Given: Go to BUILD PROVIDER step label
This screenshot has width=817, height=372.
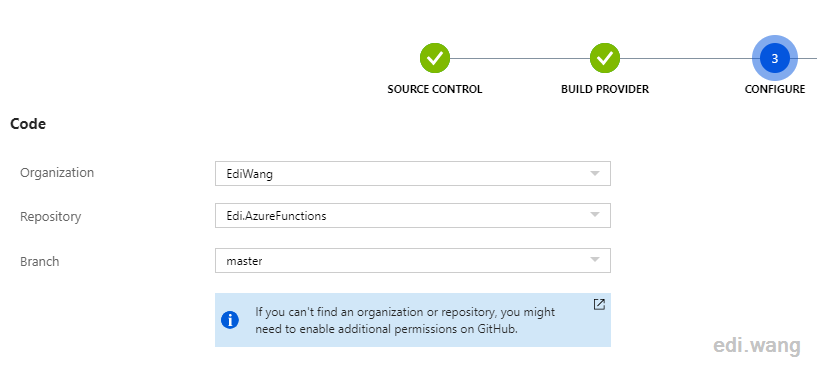Looking at the screenshot, I should [605, 89].
